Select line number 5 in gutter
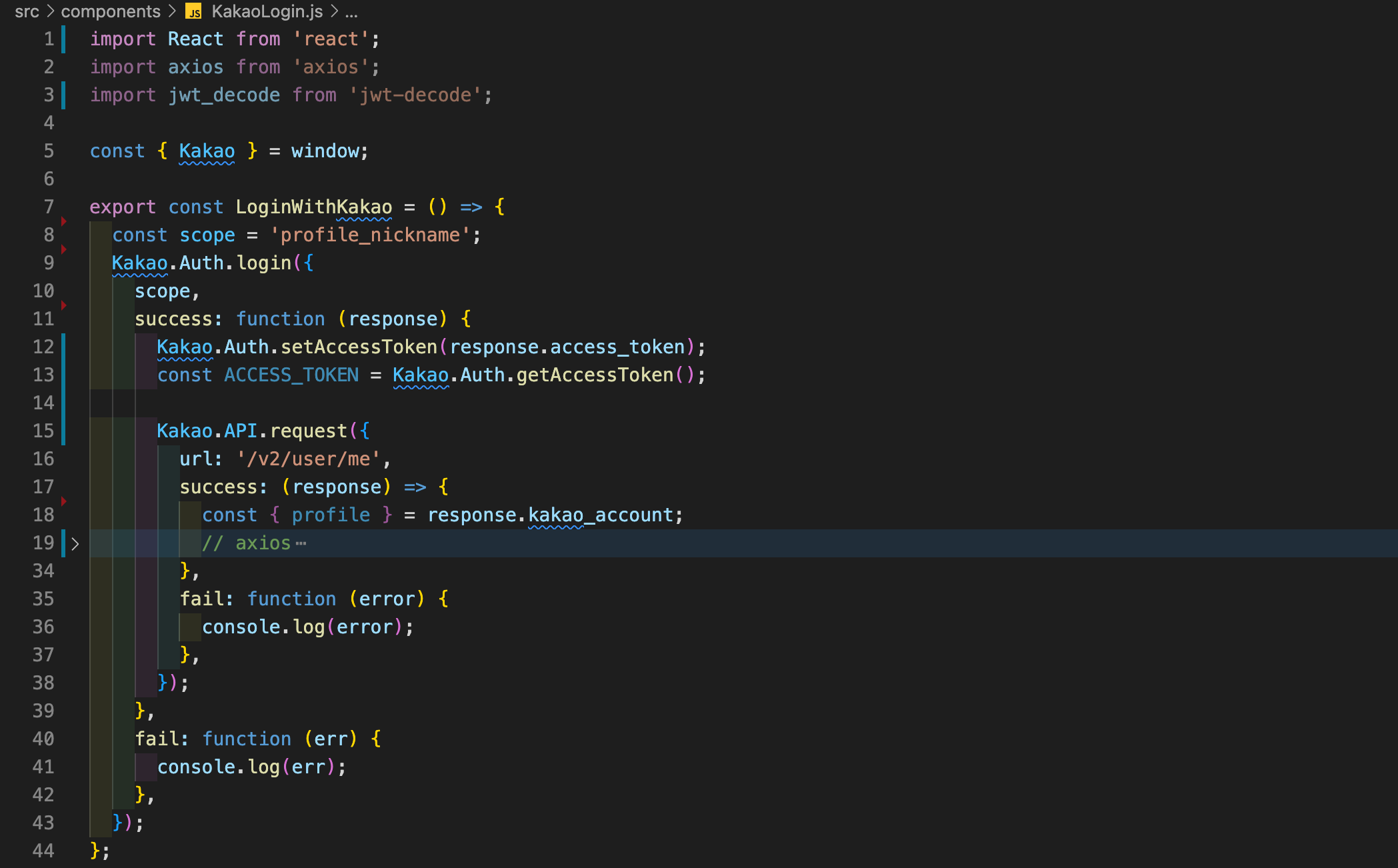The width and height of the screenshot is (1398, 868). click(49, 151)
